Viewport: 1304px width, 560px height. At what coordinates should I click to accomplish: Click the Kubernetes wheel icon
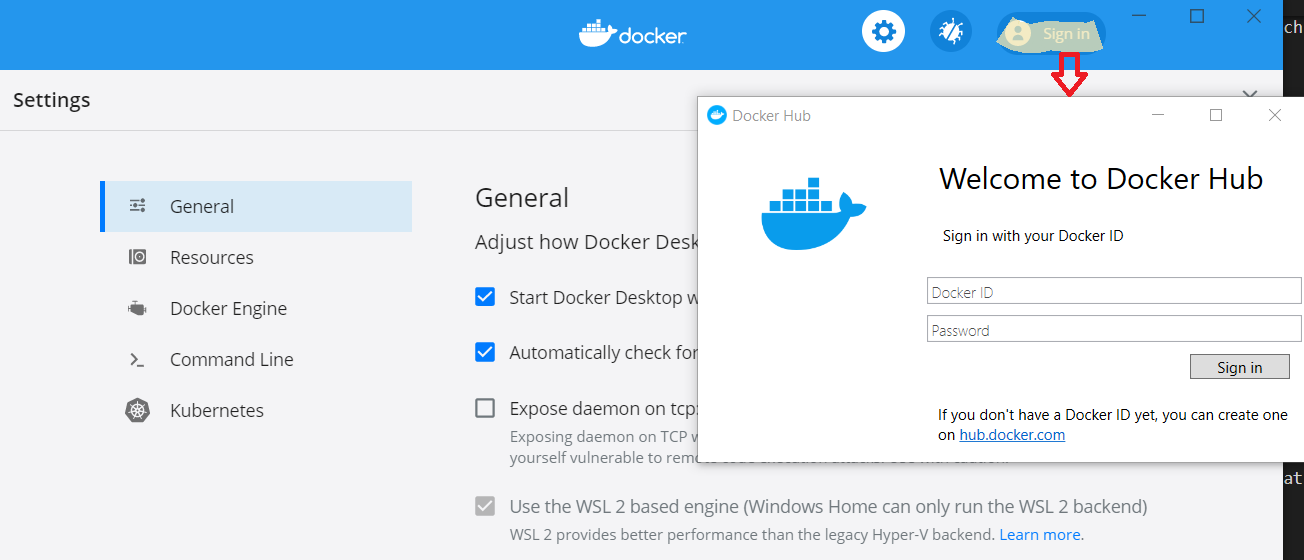pyautogui.click(x=138, y=410)
